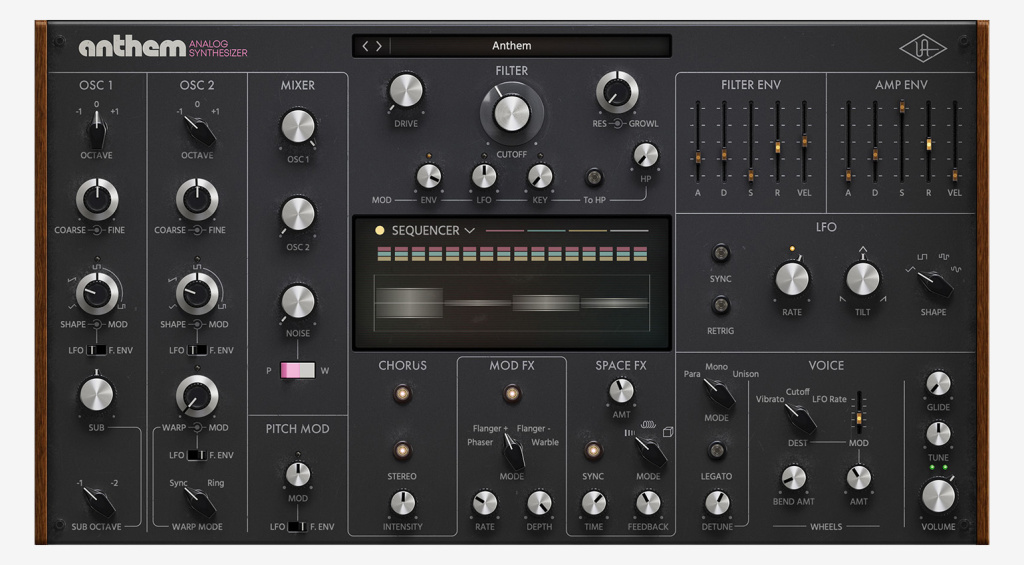This screenshot has width=1024, height=565.
Task: Click the WARP knob on OSC 2
Action: click(x=197, y=396)
